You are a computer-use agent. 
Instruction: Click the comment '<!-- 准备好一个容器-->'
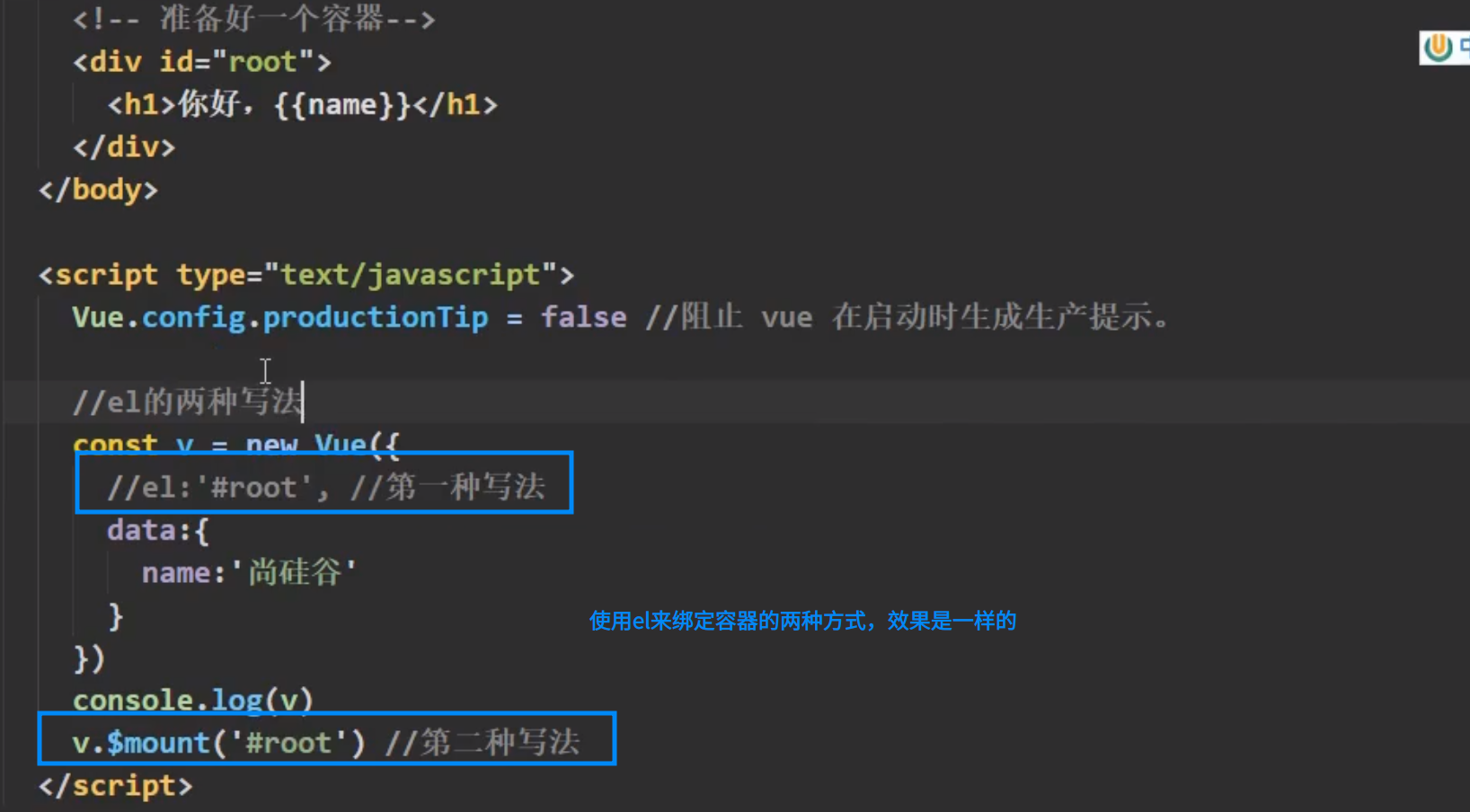pos(254,19)
